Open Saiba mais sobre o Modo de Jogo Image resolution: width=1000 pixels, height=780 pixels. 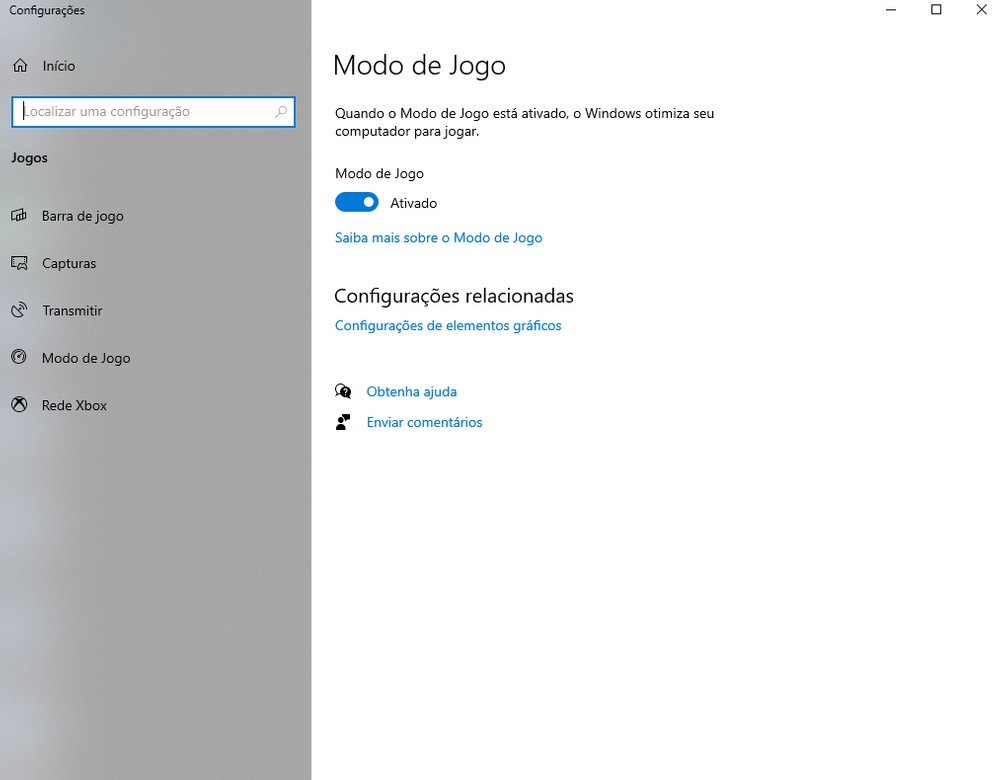(438, 238)
